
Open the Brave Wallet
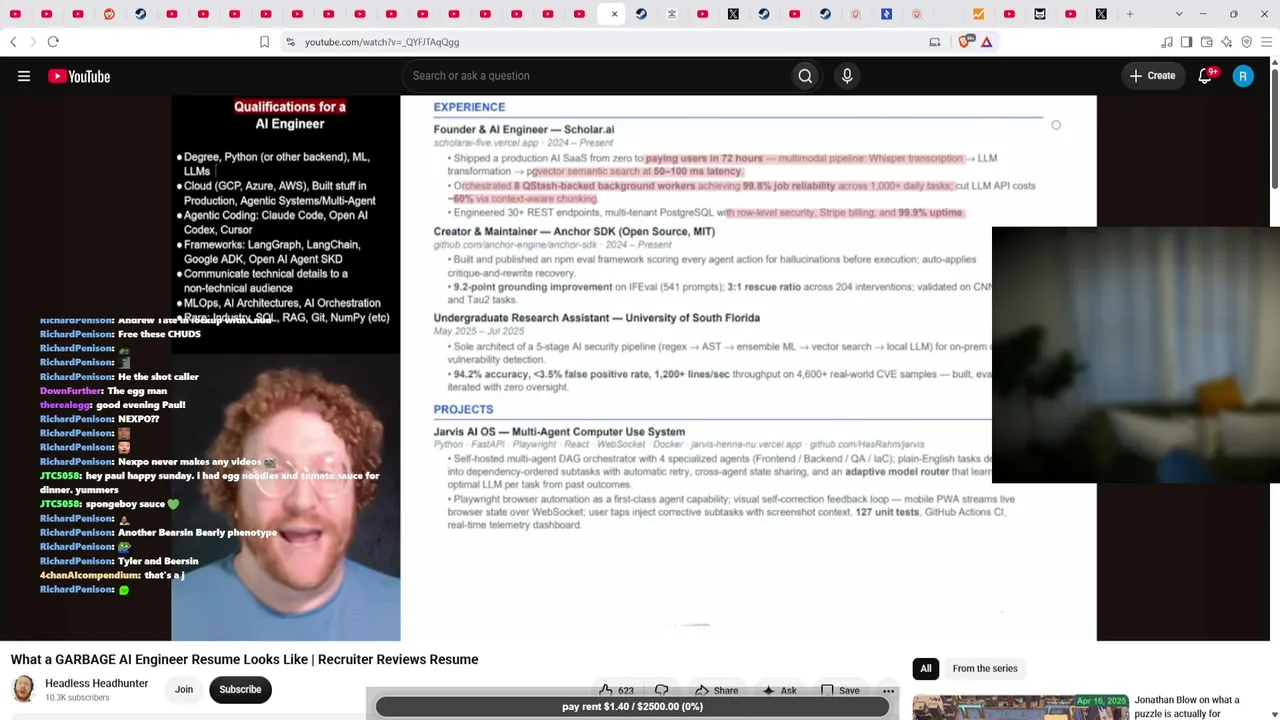(1206, 42)
